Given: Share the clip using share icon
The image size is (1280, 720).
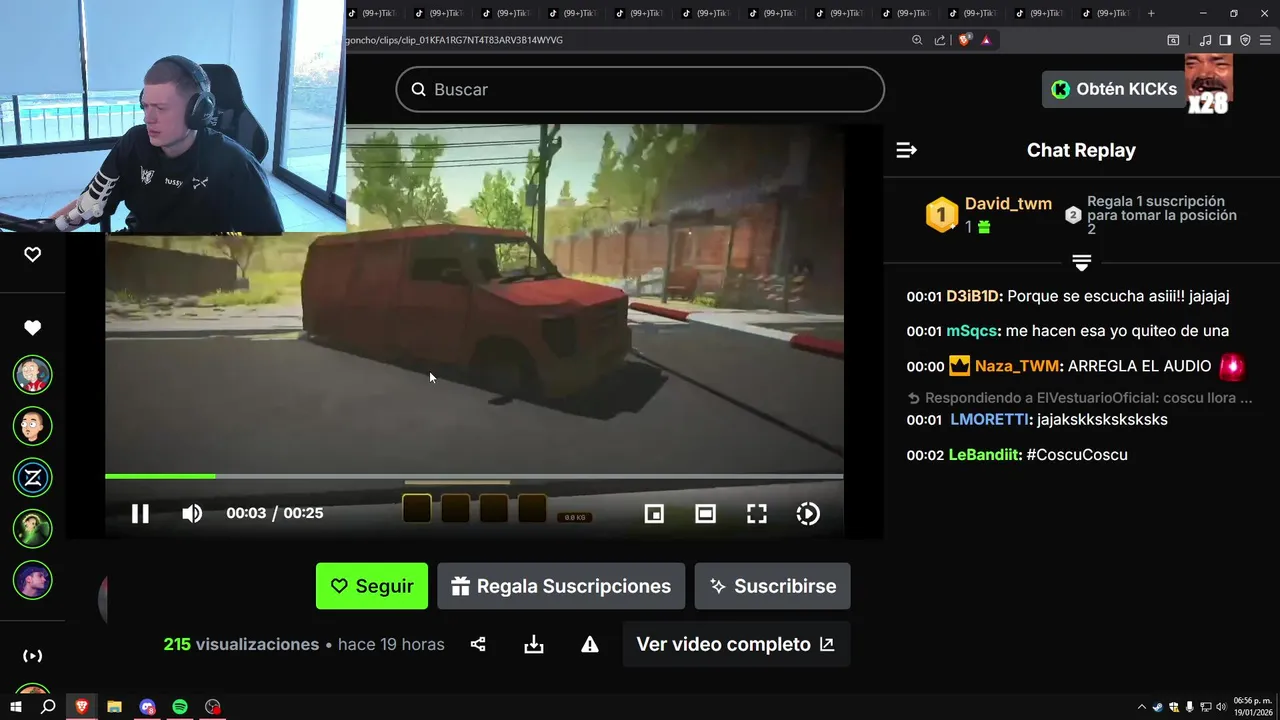Looking at the screenshot, I should coord(478,645).
